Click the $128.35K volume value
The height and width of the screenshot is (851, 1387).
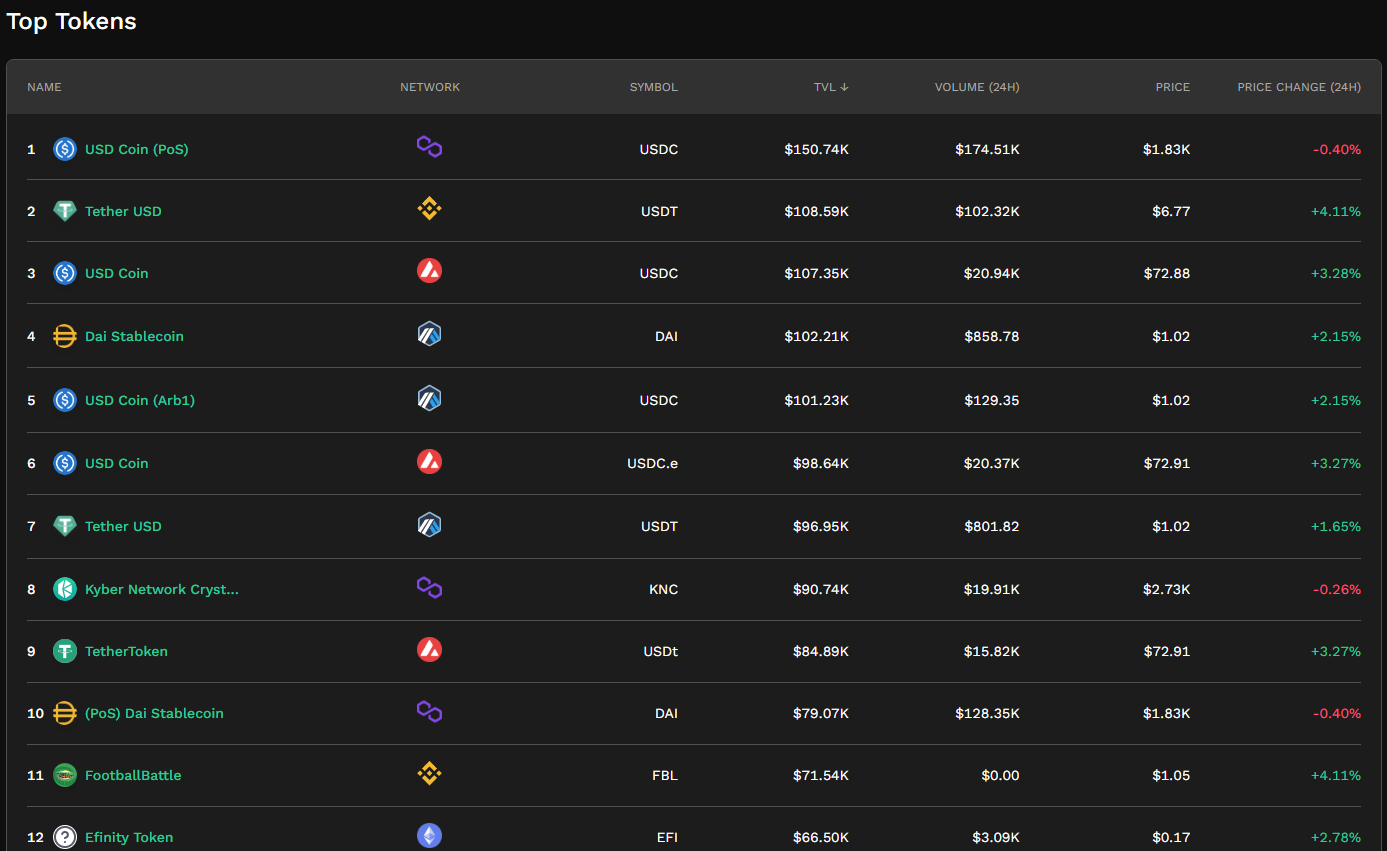(987, 713)
